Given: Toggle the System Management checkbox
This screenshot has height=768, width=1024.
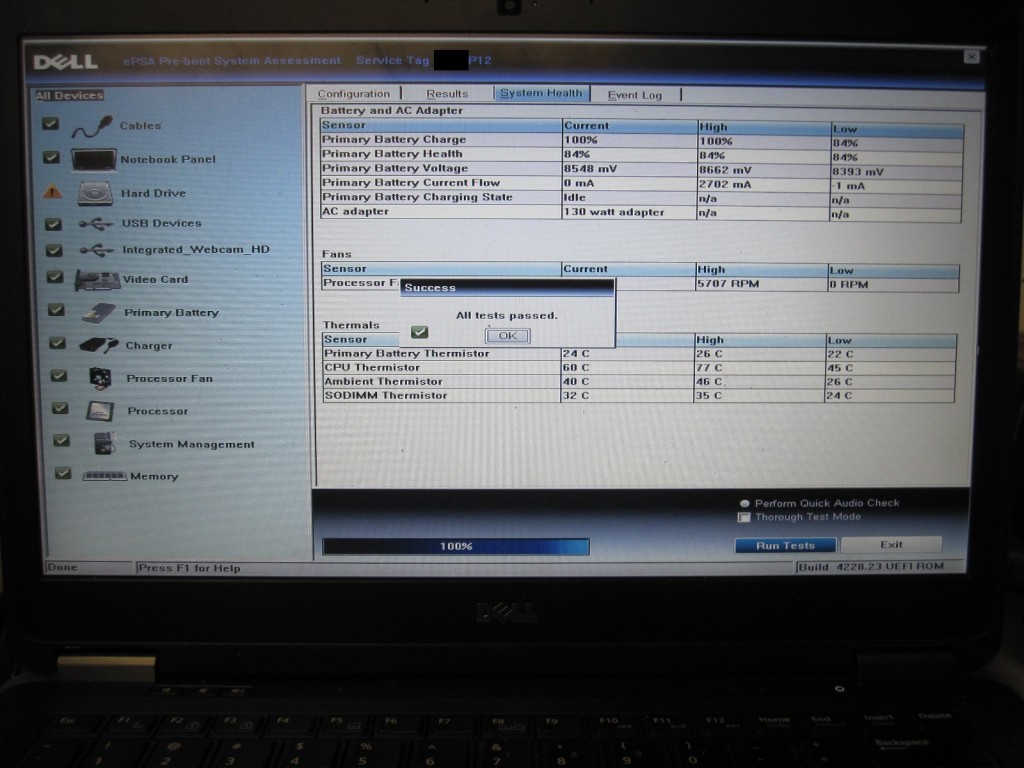Looking at the screenshot, I should (x=62, y=441).
